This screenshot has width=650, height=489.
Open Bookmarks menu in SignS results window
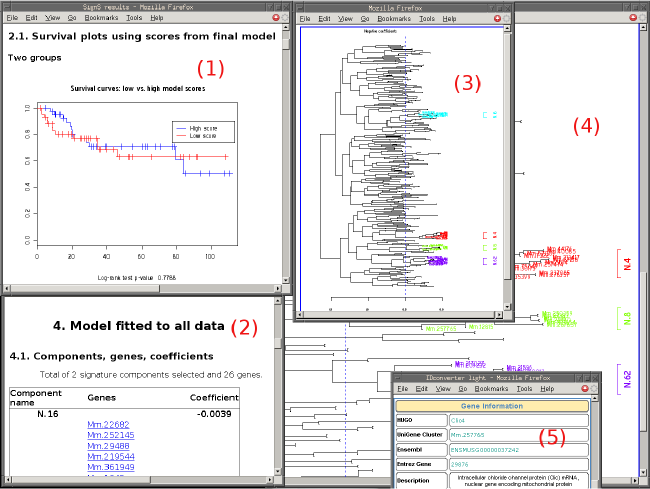click(101, 18)
